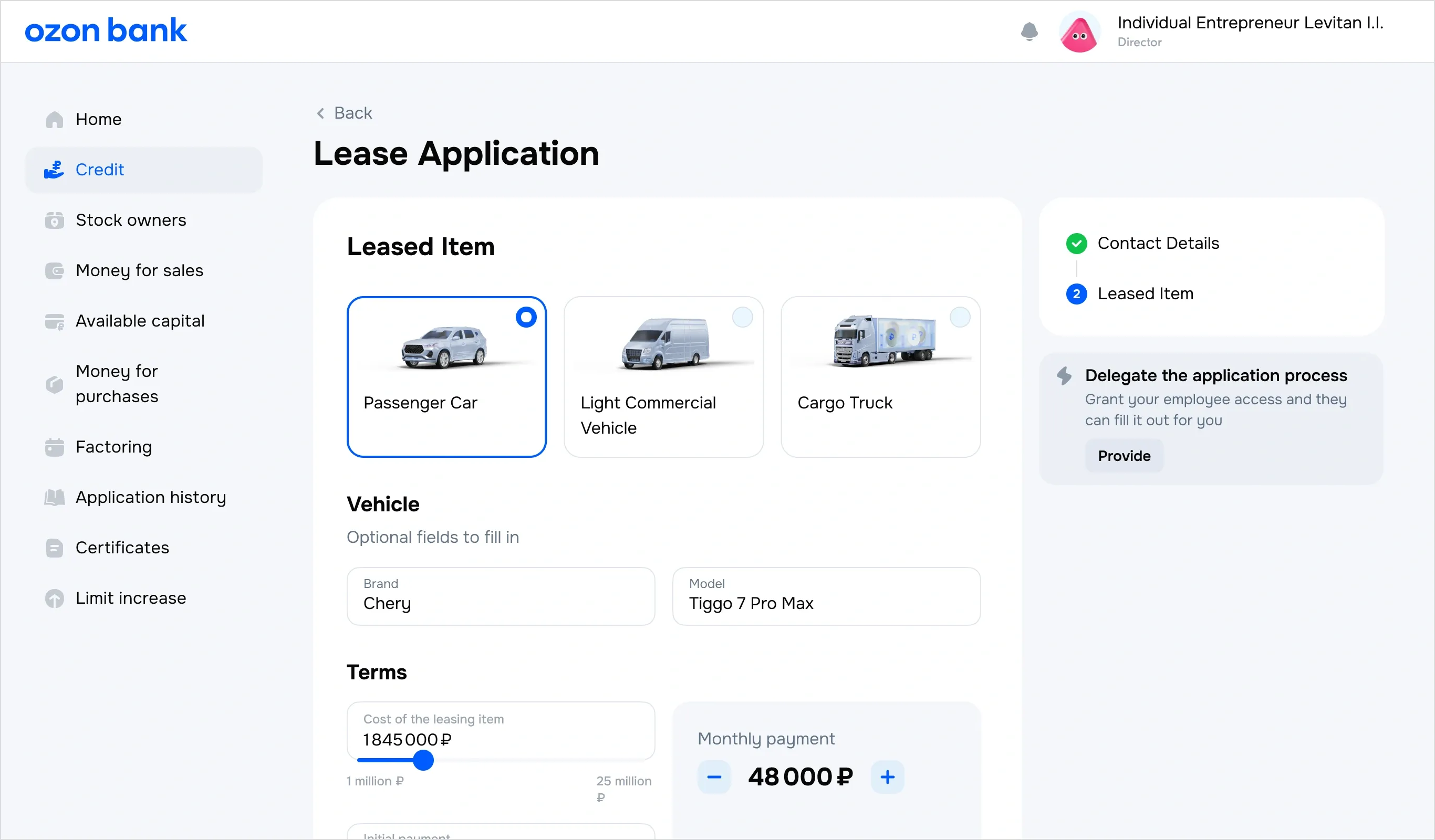Click the light commercial van image

[665, 343]
